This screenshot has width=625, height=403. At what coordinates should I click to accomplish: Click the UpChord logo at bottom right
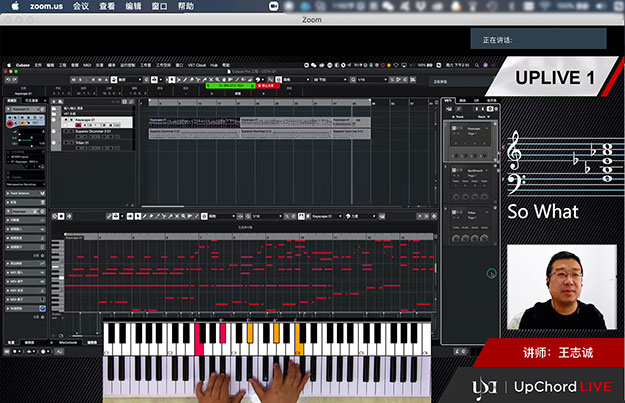[x=481, y=386]
